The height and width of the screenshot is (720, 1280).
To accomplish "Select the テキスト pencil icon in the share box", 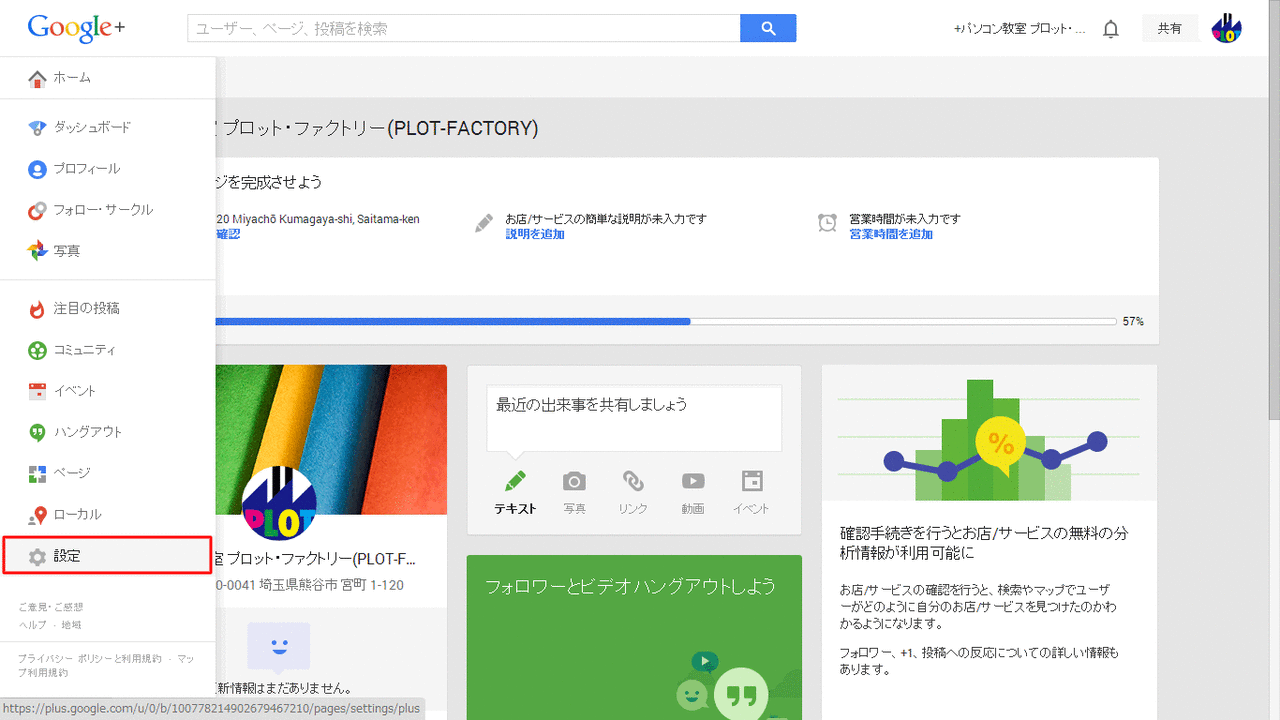I will pyautogui.click(x=515, y=481).
